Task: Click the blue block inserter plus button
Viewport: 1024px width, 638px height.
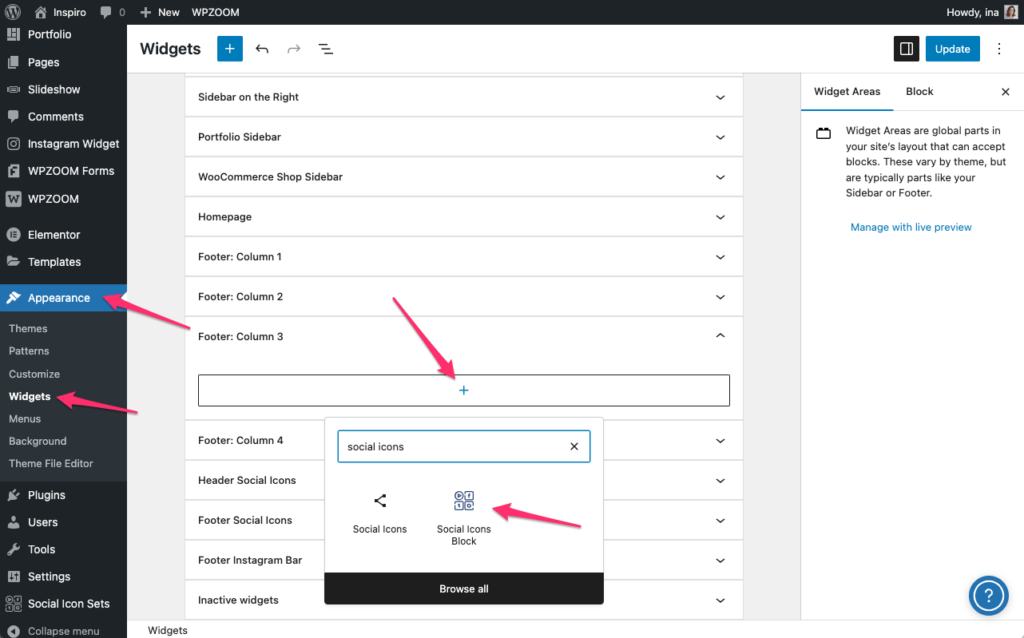Action: point(229,49)
